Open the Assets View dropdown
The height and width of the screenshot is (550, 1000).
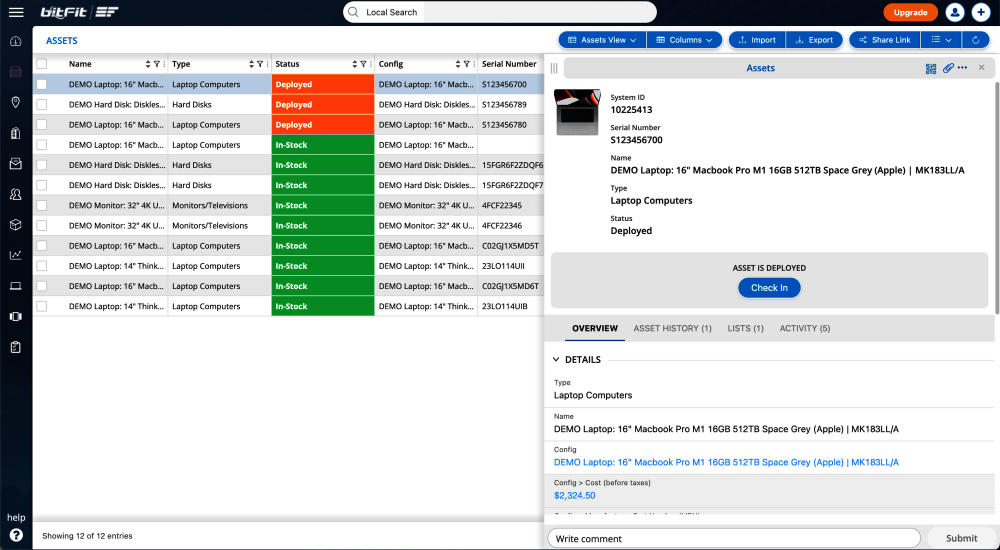coord(602,40)
